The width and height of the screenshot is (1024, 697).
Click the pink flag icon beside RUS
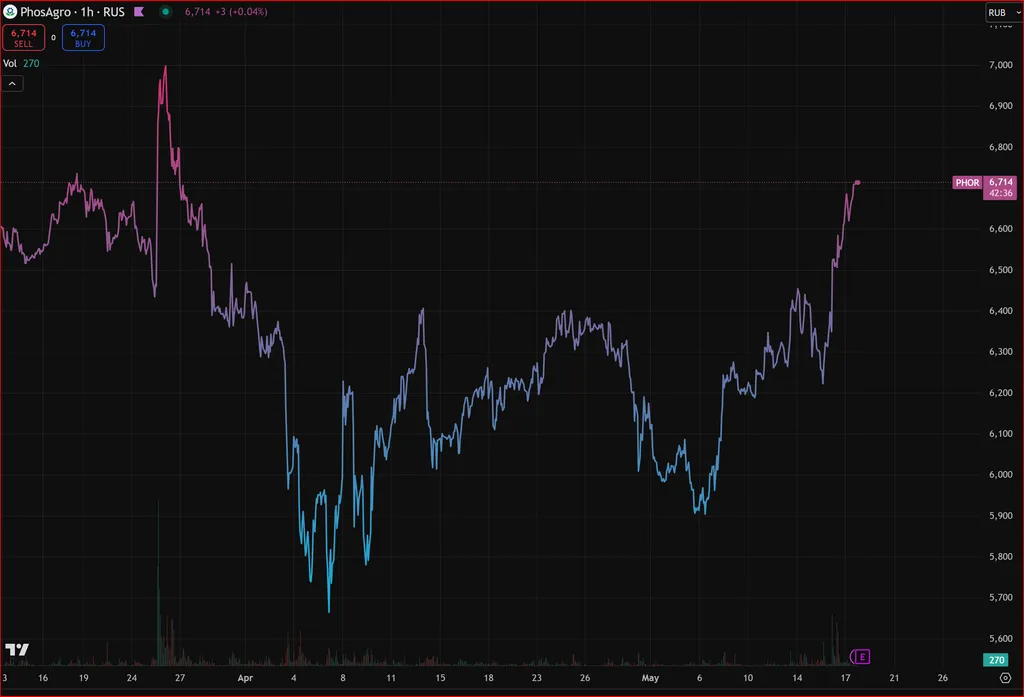tap(139, 12)
